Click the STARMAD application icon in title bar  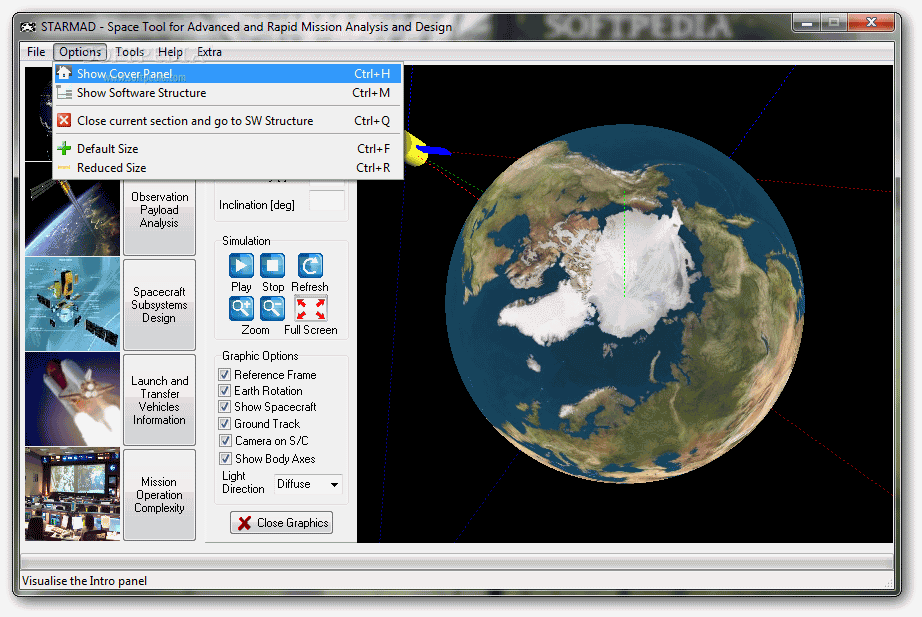tap(28, 26)
